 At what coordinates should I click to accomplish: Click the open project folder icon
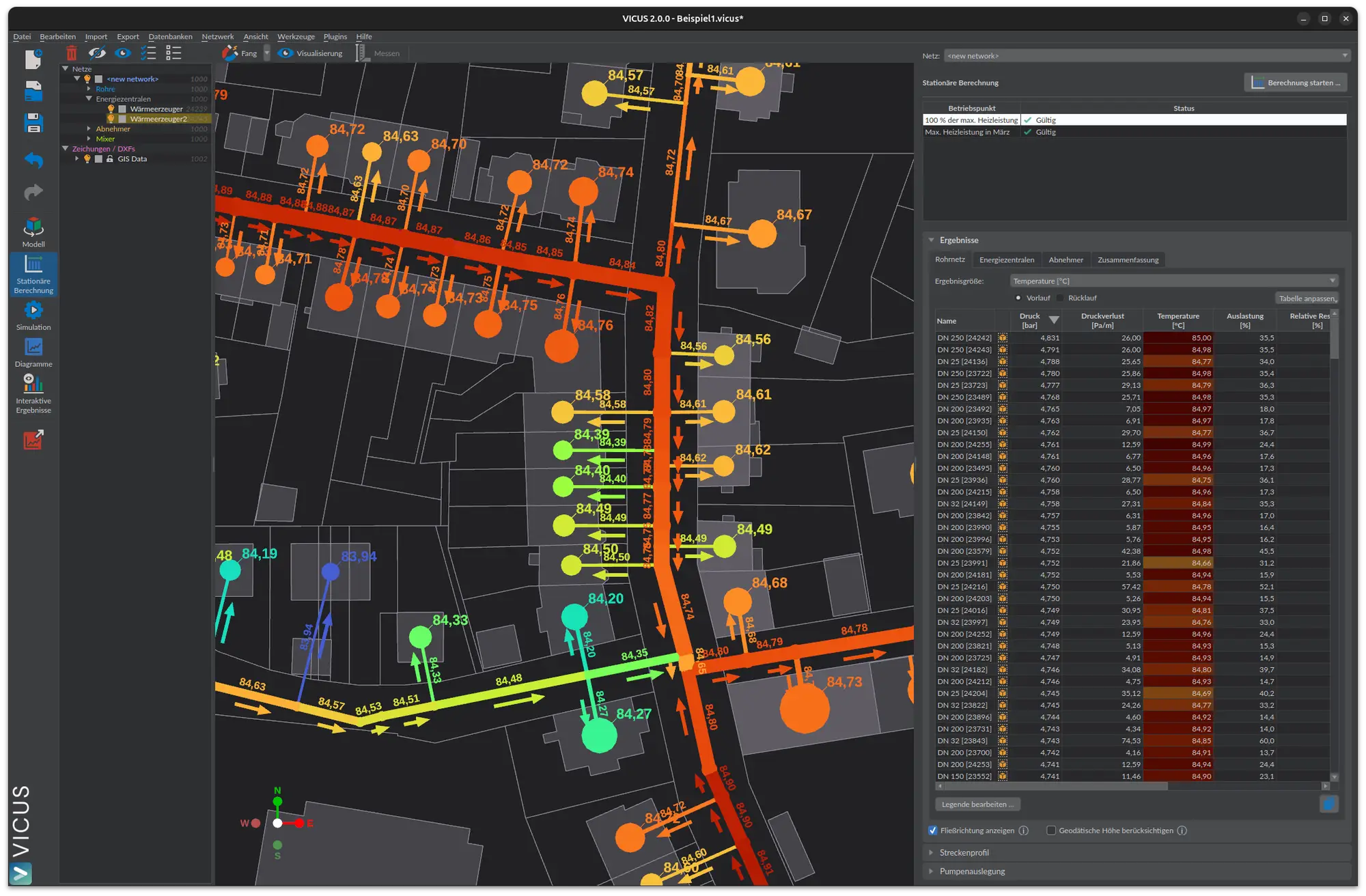pyautogui.click(x=33, y=92)
